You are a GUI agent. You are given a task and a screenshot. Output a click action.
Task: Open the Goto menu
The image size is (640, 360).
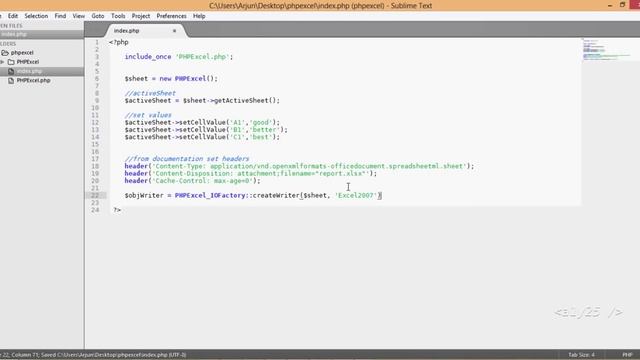(x=98, y=16)
